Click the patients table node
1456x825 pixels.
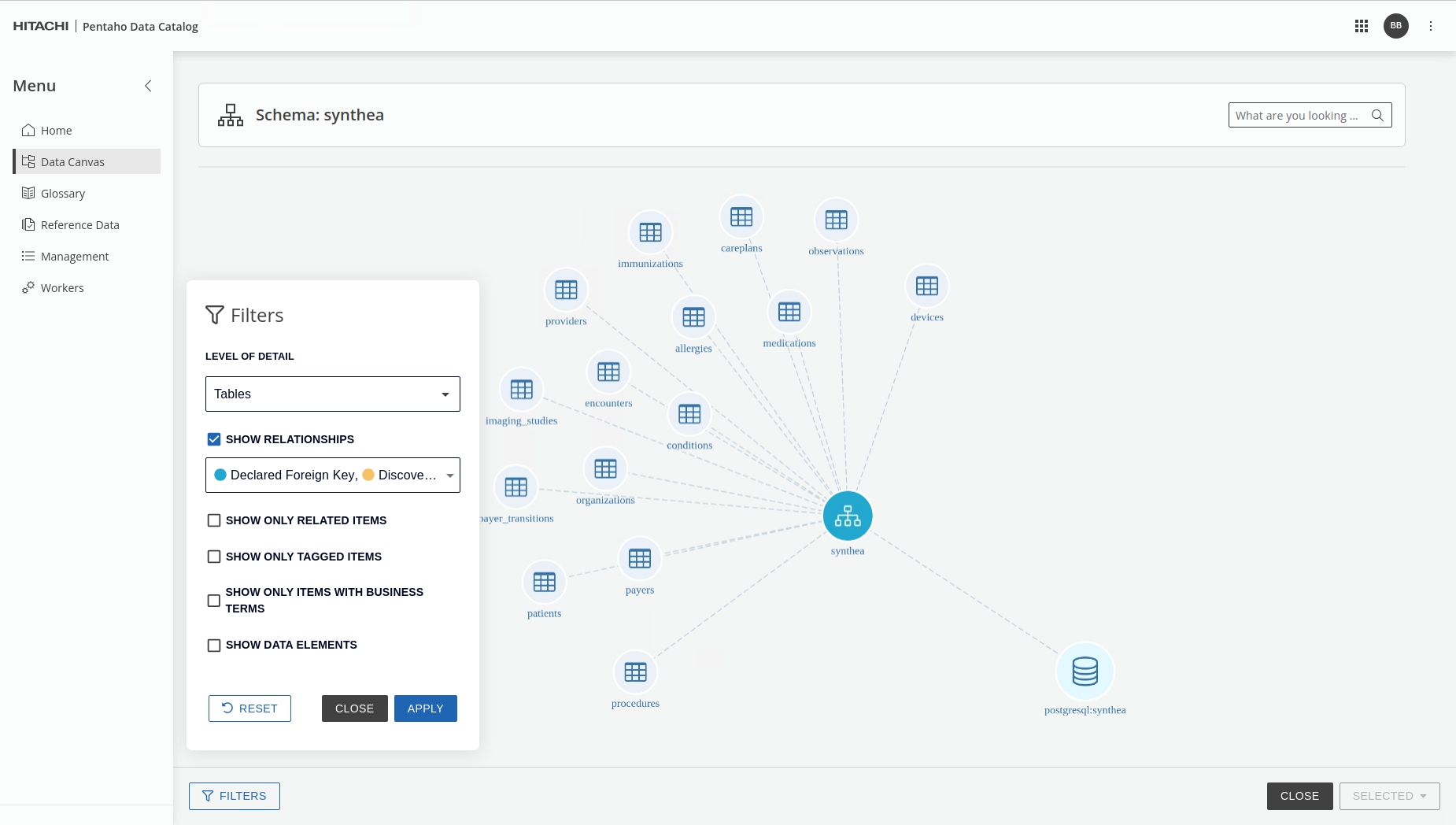point(544,583)
